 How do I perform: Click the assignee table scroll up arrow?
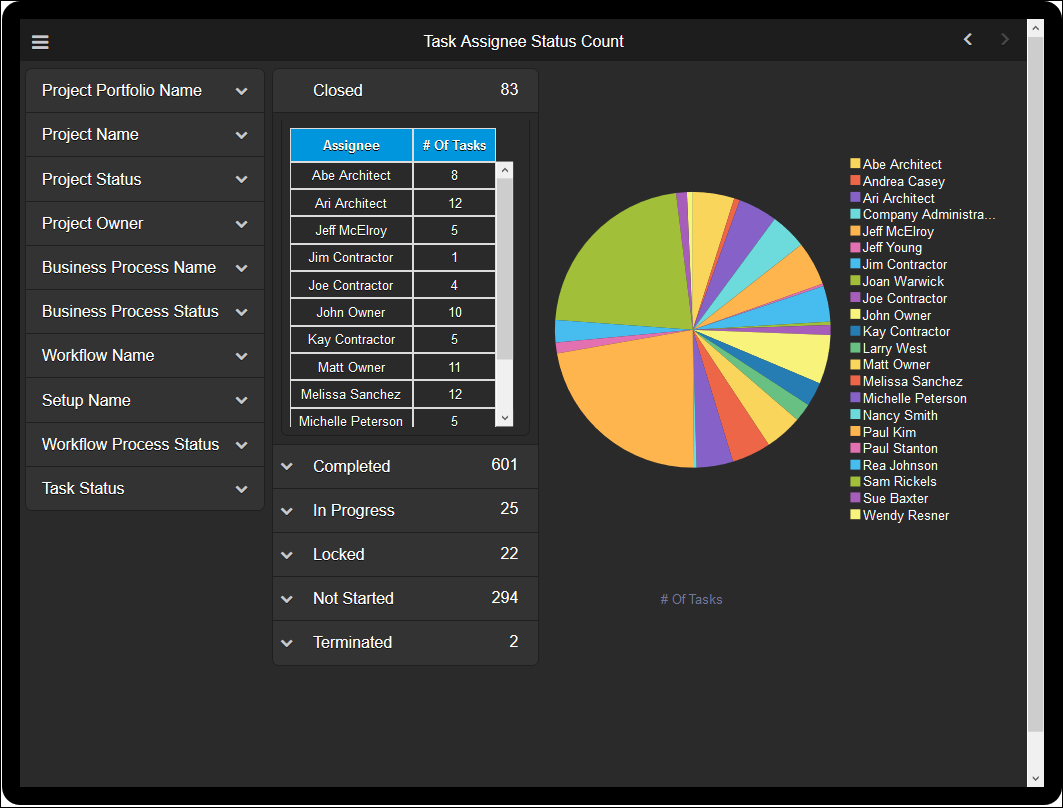pos(504,170)
